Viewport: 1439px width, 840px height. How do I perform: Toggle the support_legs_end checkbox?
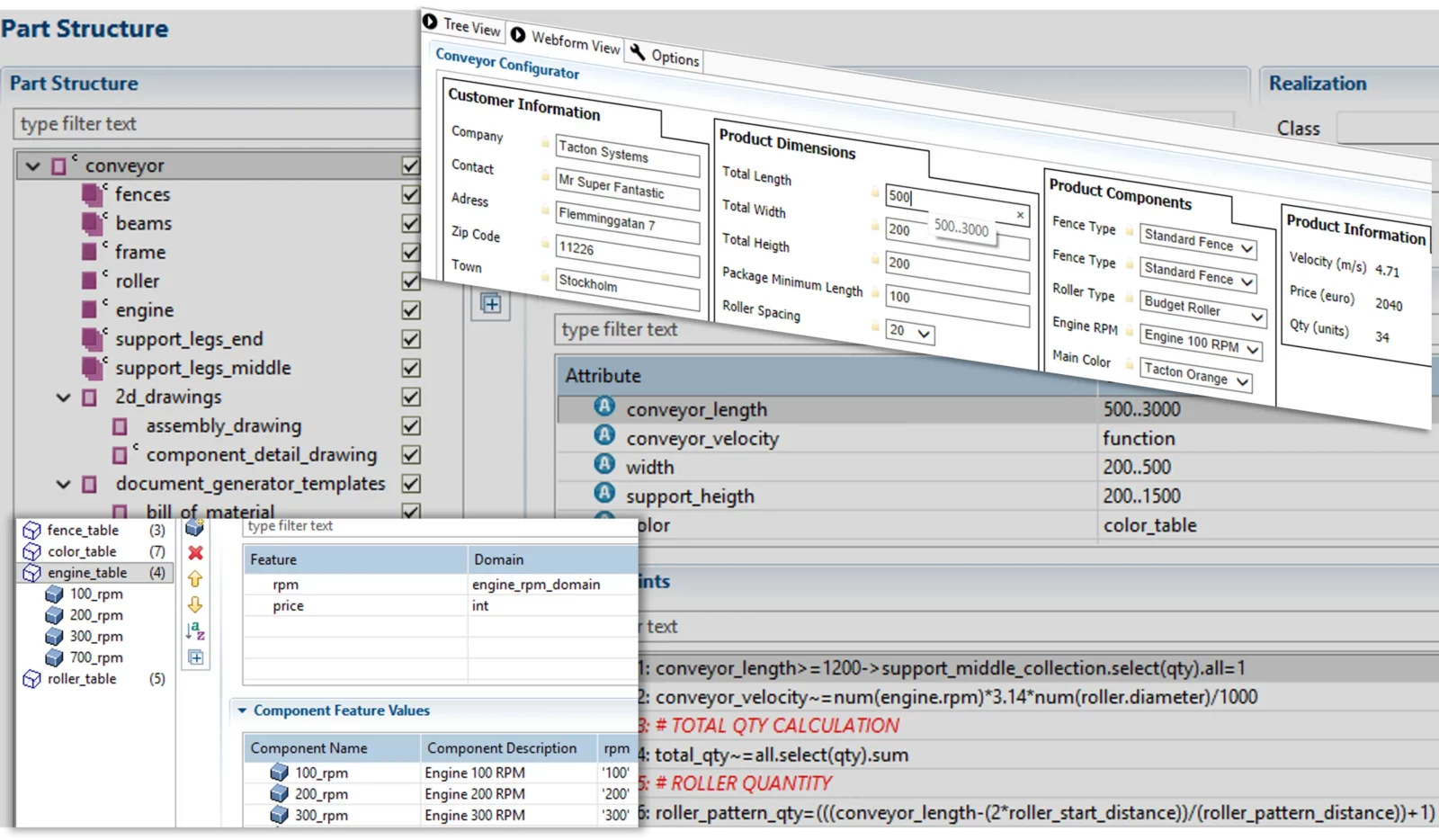coord(411,339)
